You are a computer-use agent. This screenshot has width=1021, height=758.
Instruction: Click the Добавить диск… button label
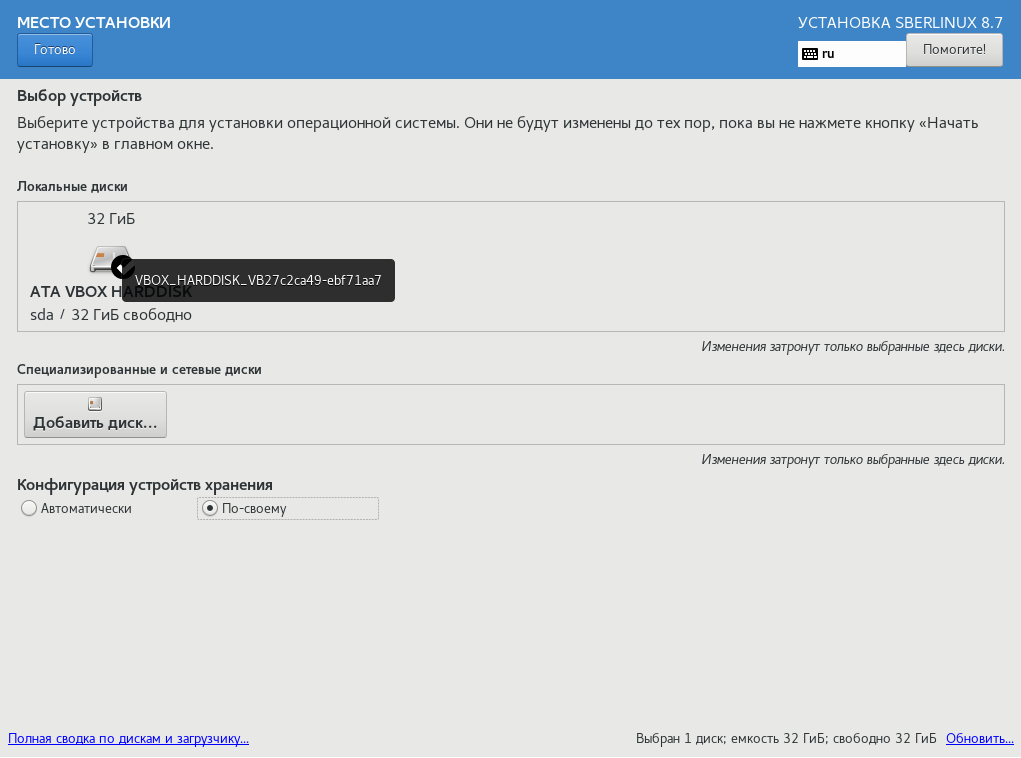coord(95,423)
